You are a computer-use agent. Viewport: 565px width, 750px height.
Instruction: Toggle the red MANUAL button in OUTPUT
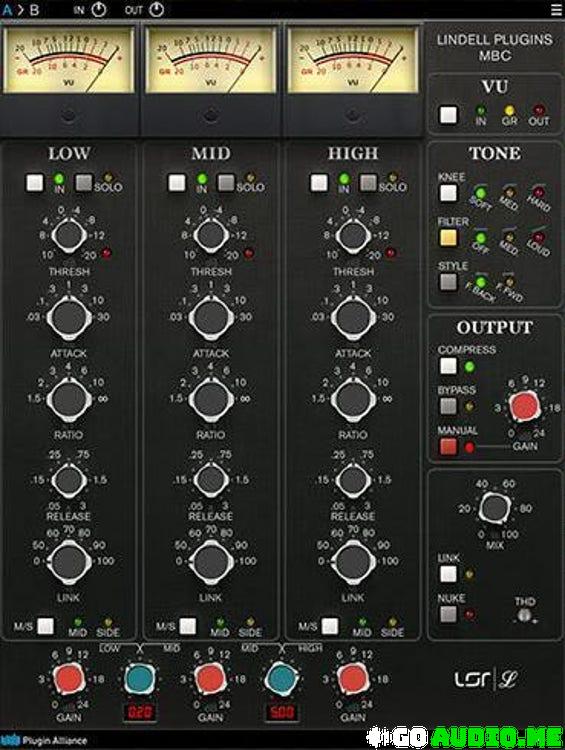448,446
